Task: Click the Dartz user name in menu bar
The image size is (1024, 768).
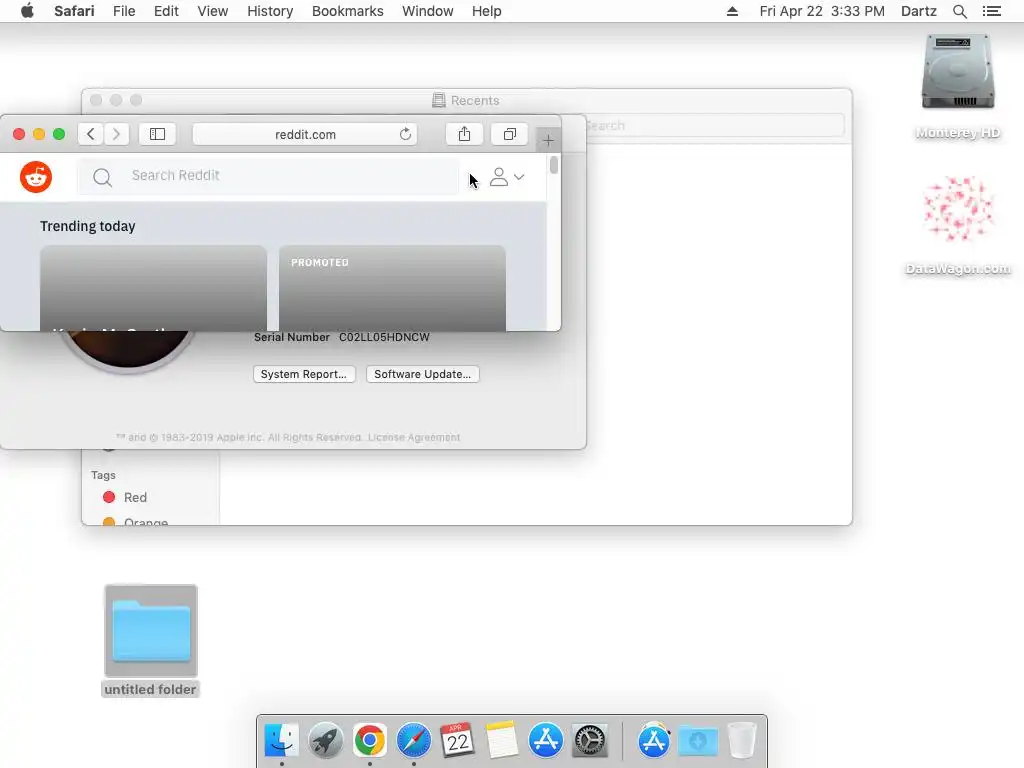Action: (919, 11)
